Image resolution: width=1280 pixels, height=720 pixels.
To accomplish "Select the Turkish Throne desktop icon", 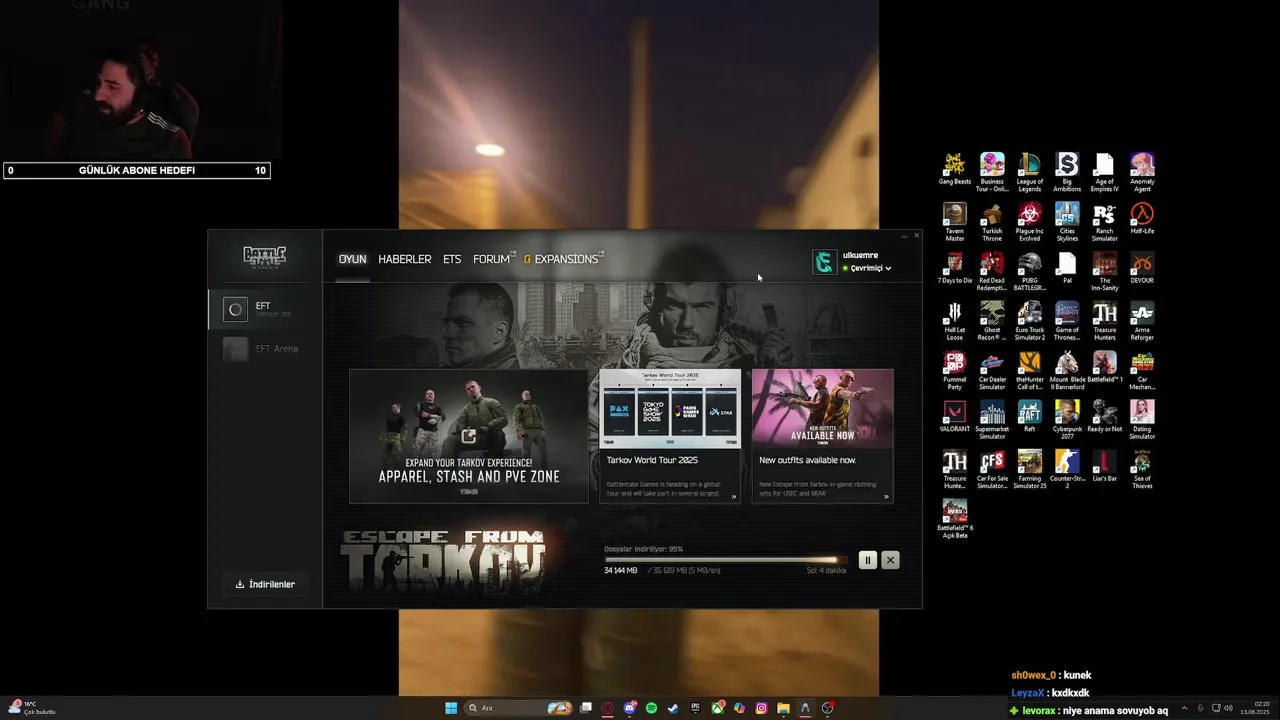I will tap(992, 222).
